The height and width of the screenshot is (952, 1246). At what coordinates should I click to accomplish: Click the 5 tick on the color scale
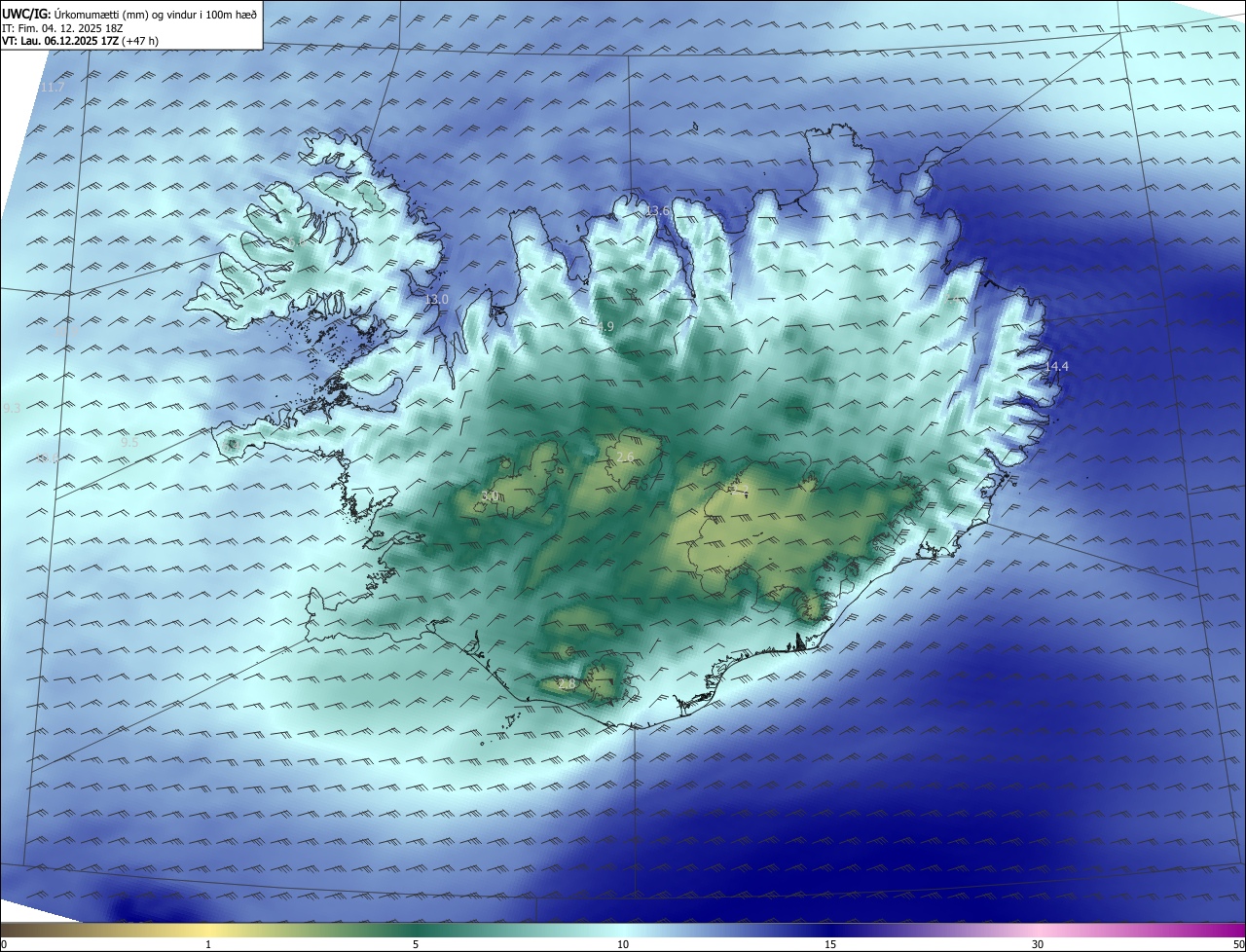pyautogui.click(x=416, y=944)
